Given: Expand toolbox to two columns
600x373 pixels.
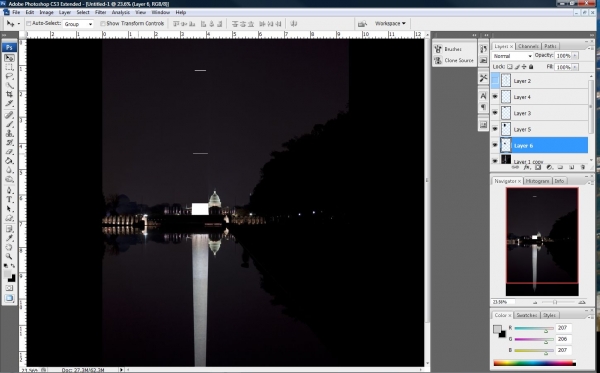Looking at the screenshot, I should pyautogui.click(x=5, y=35).
